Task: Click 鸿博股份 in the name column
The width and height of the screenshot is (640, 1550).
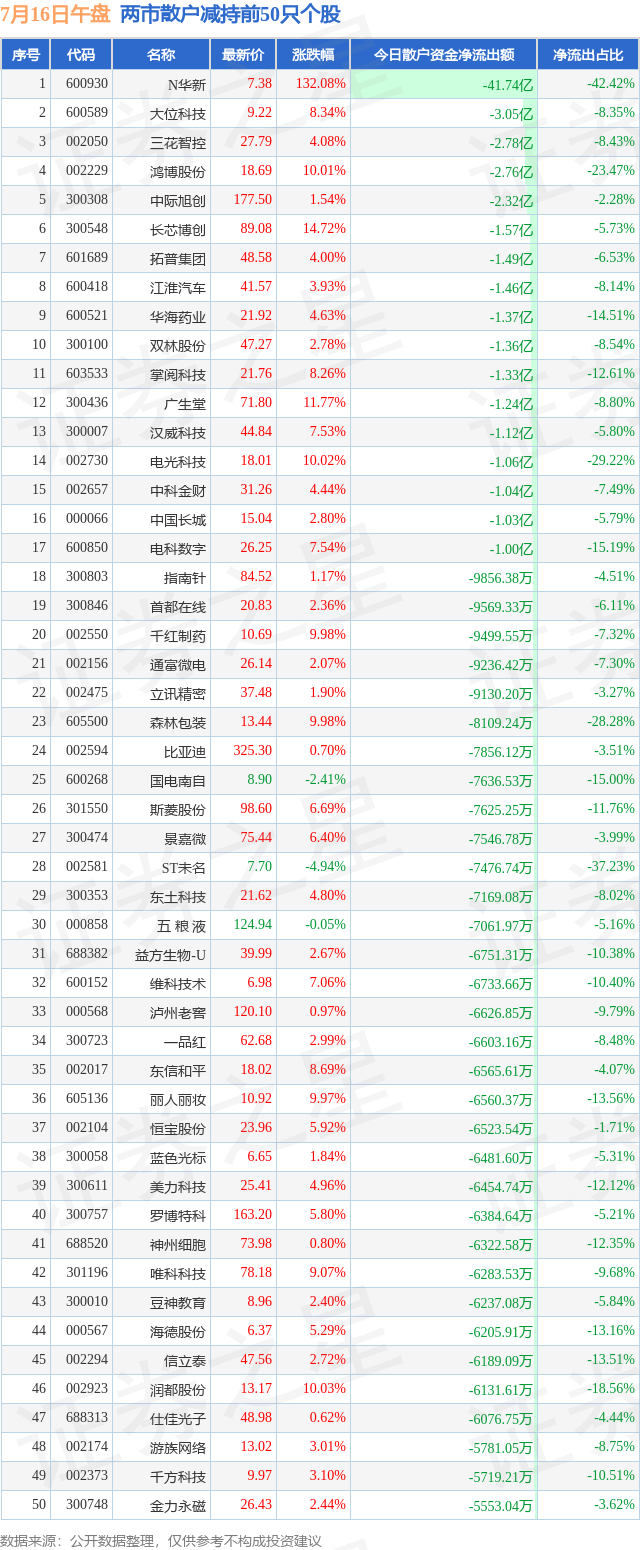Action: coord(178,171)
